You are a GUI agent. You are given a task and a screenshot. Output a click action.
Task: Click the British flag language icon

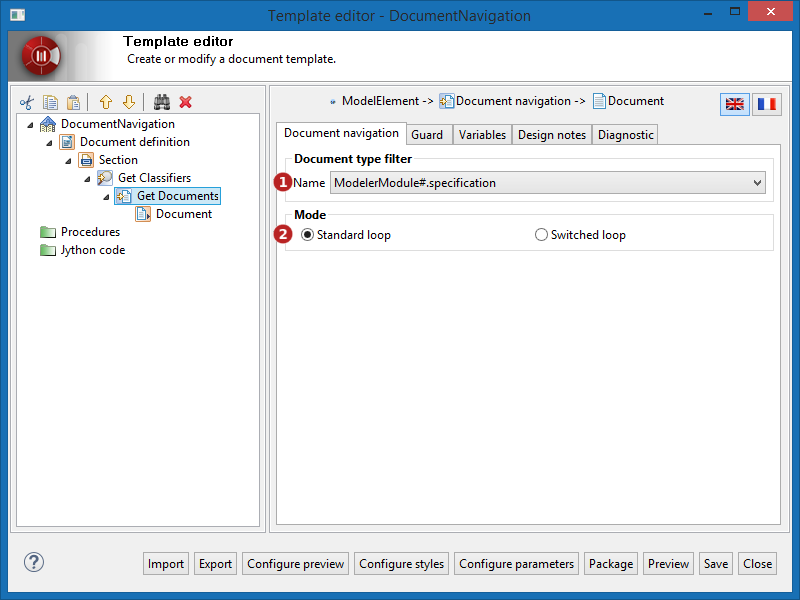tap(735, 103)
